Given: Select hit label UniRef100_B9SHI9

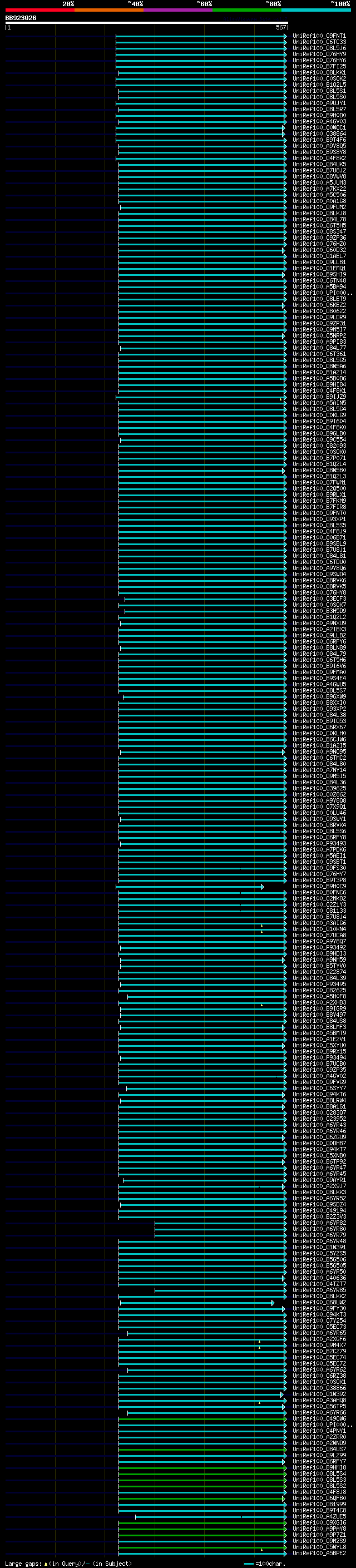Looking at the screenshot, I should (x=319, y=275).
